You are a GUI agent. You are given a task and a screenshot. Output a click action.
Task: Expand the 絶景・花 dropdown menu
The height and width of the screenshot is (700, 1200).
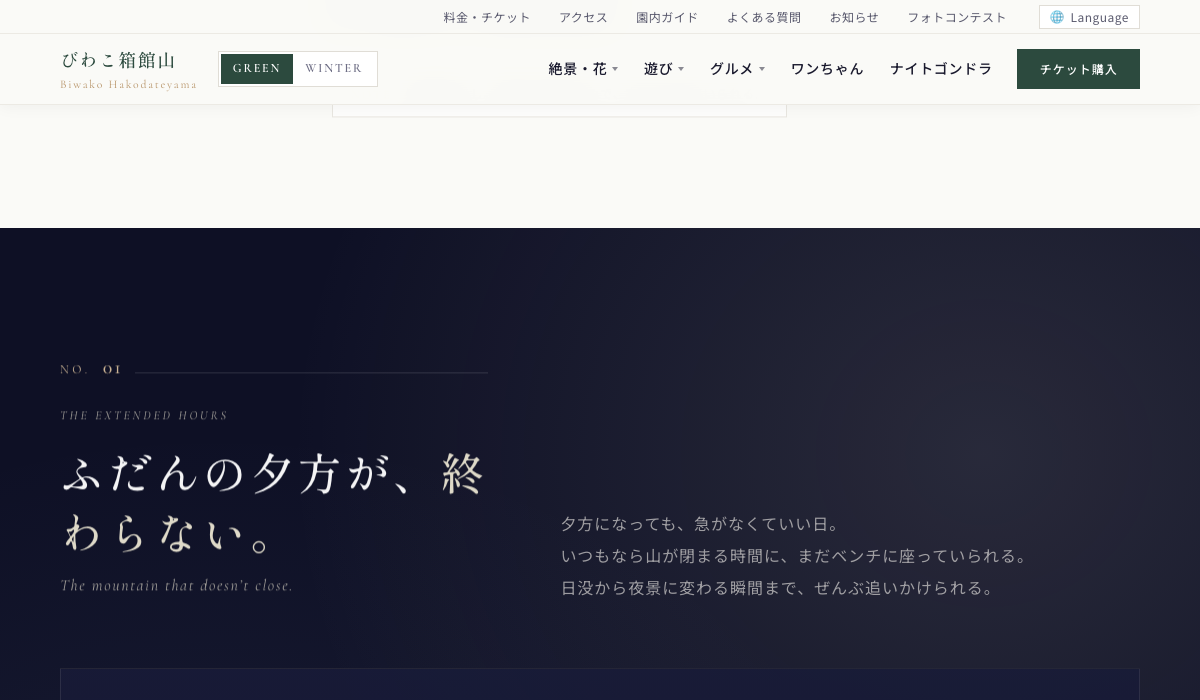[583, 69]
